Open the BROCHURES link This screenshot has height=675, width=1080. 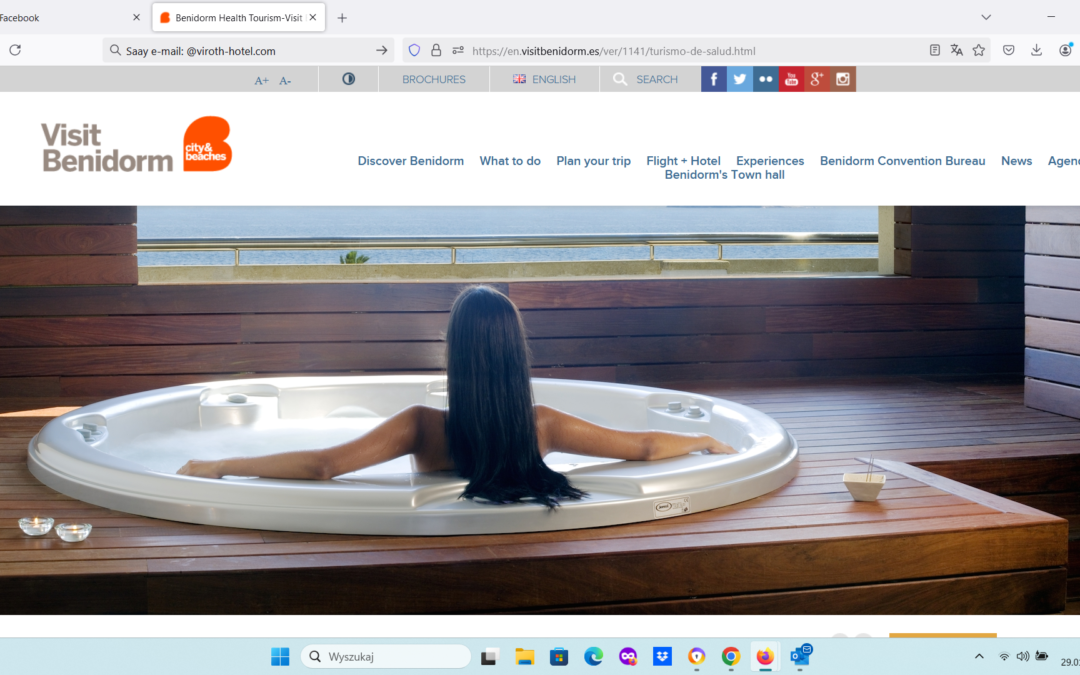point(433,80)
